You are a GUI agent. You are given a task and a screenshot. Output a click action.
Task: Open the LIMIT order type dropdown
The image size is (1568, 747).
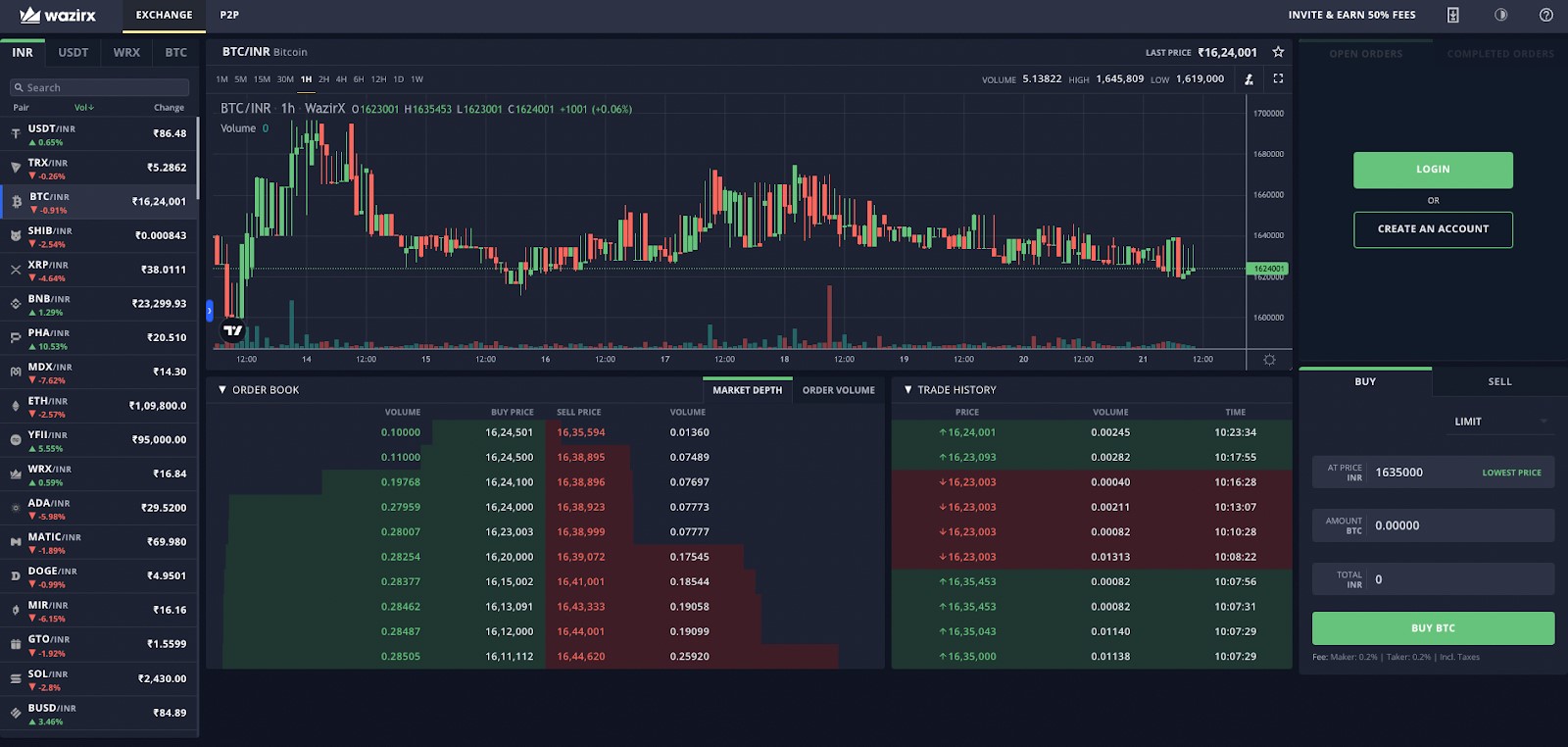pyautogui.click(x=1500, y=422)
